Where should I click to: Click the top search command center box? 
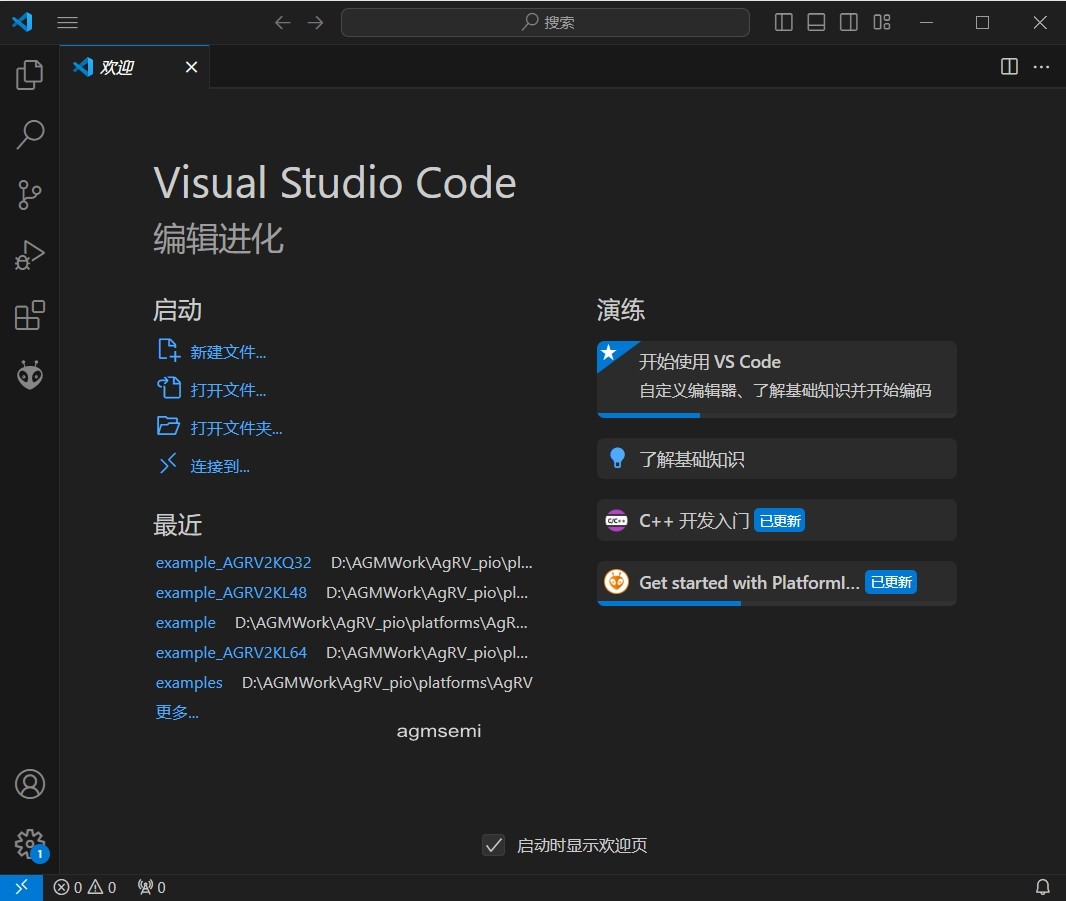pyautogui.click(x=545, y=22)
